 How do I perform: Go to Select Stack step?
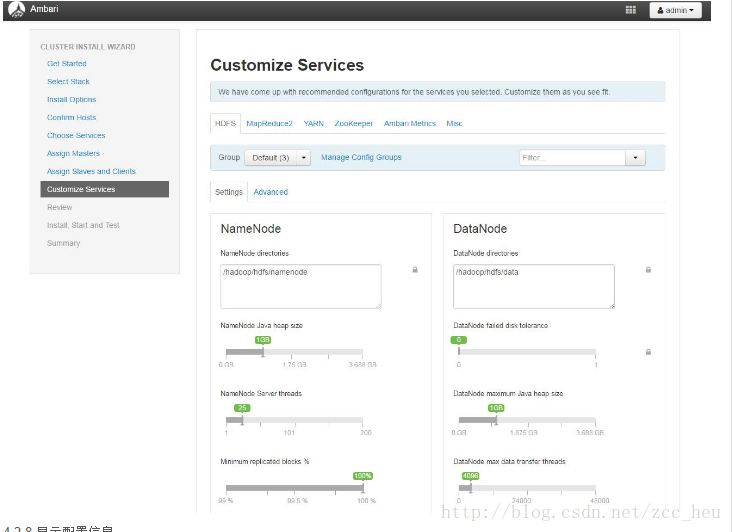point(68,81)
